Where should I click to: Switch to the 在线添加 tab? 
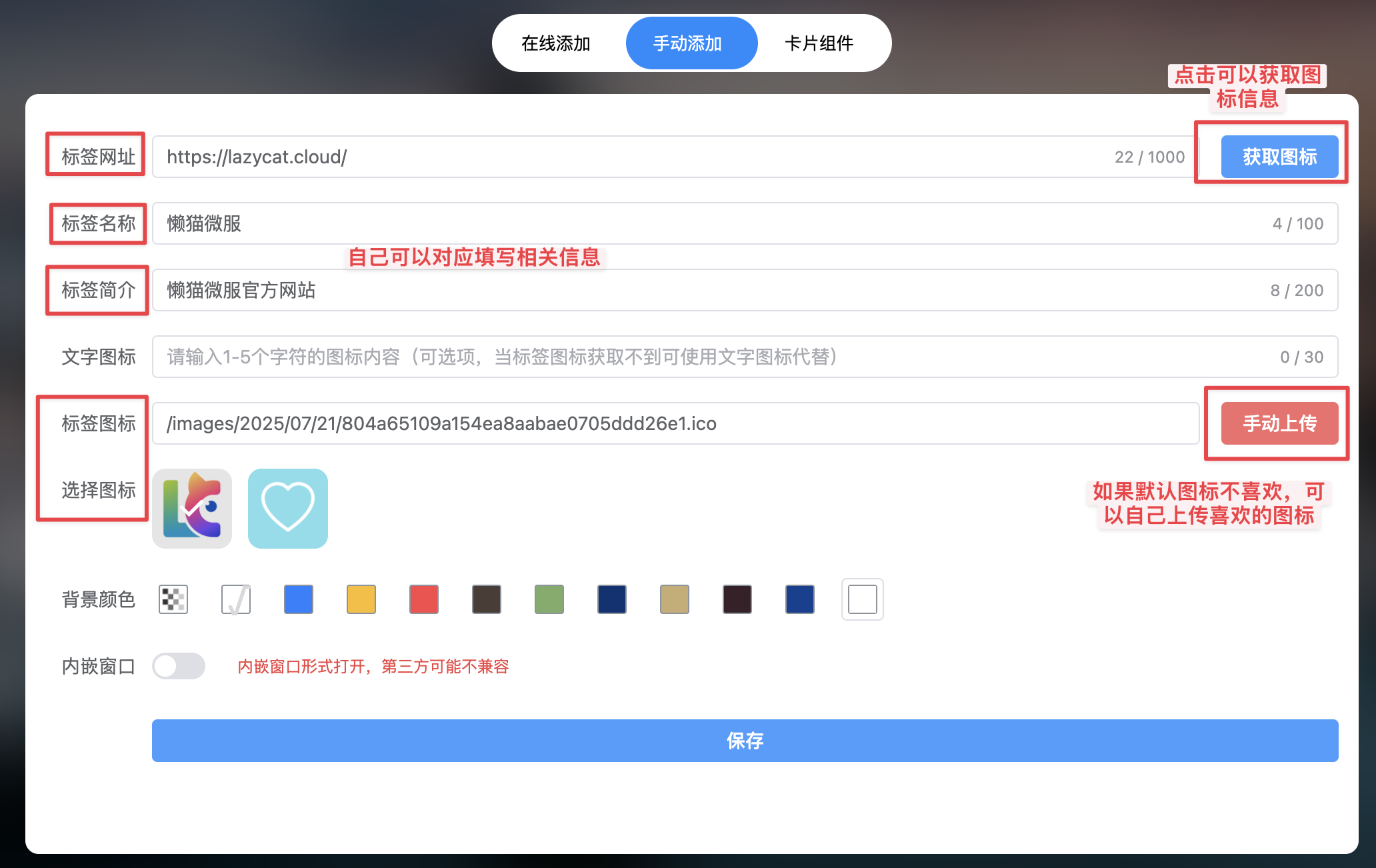(556, 43)
